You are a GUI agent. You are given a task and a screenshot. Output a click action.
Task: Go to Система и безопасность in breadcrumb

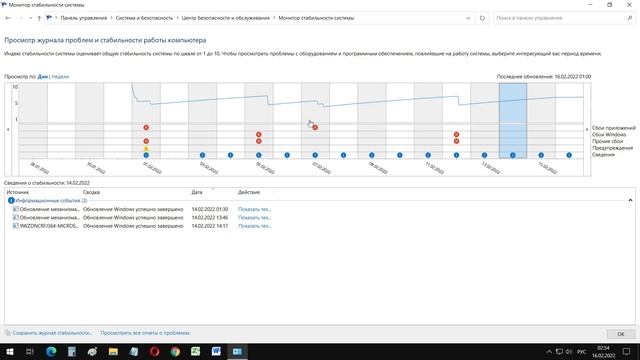tap(144, 18)
